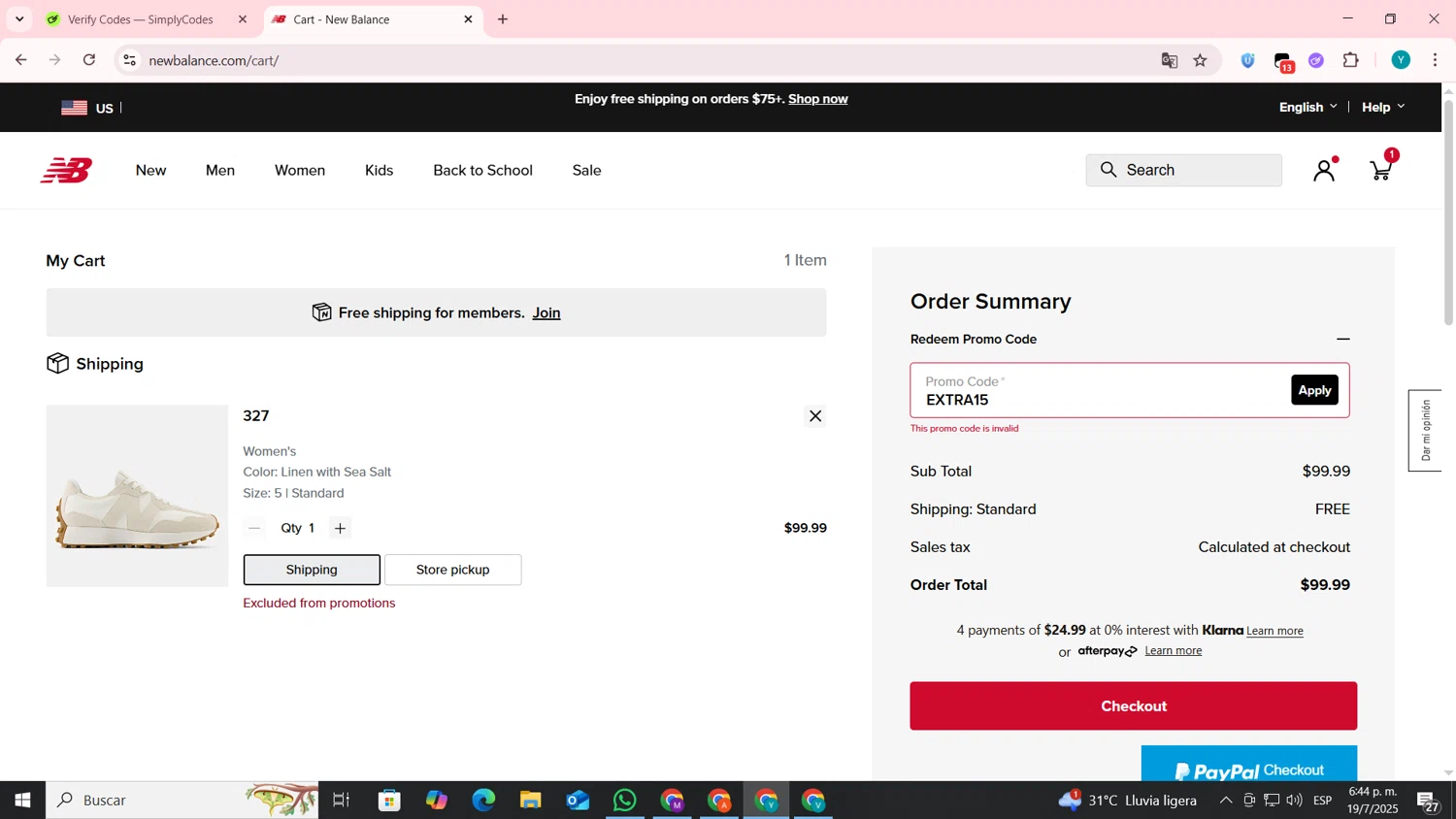
Task: Open the notification center icon
Action: (1428, 802)
